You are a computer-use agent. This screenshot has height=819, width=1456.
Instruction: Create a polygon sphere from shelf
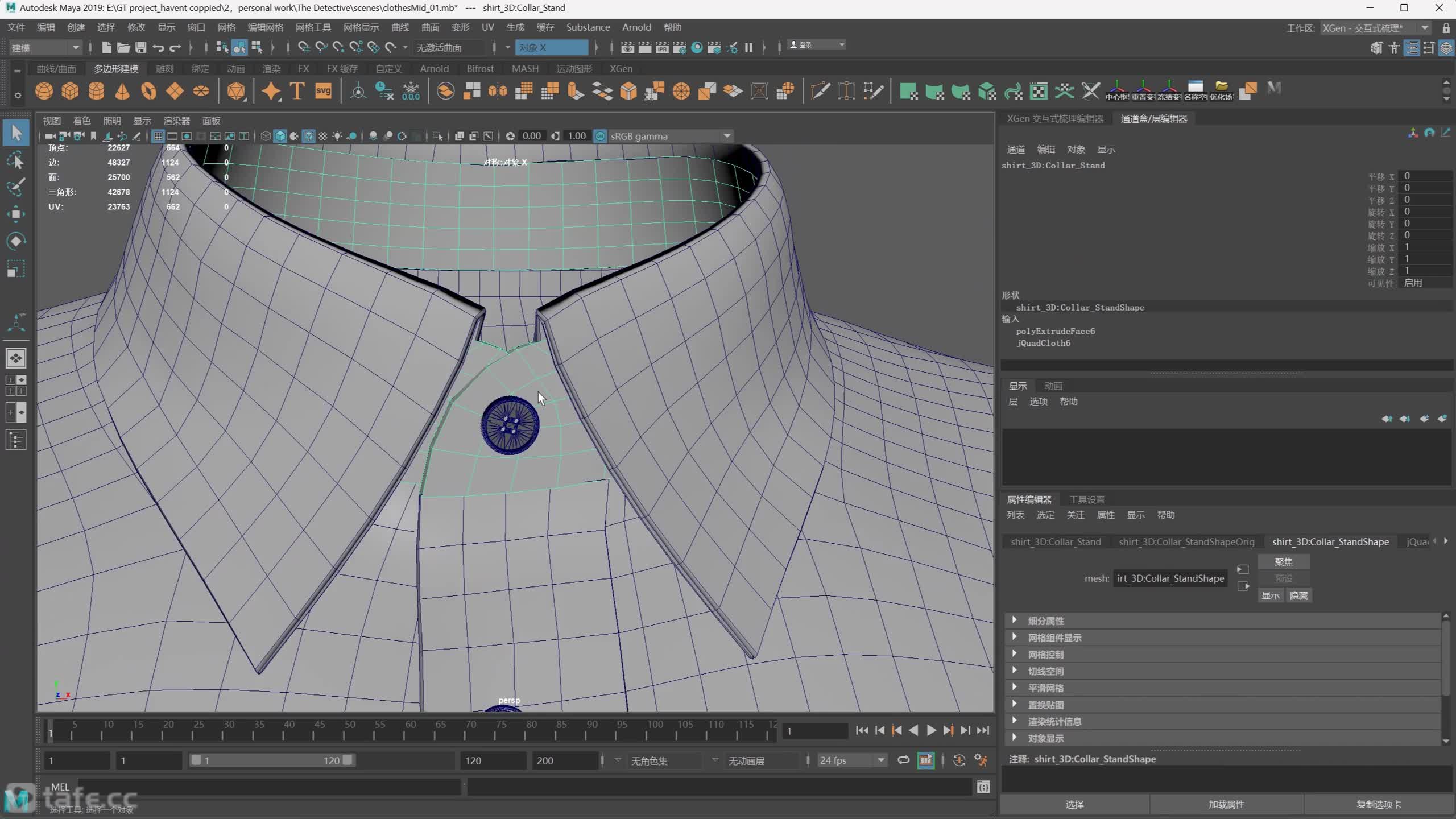pyautogui.click(x=44, y=91)
